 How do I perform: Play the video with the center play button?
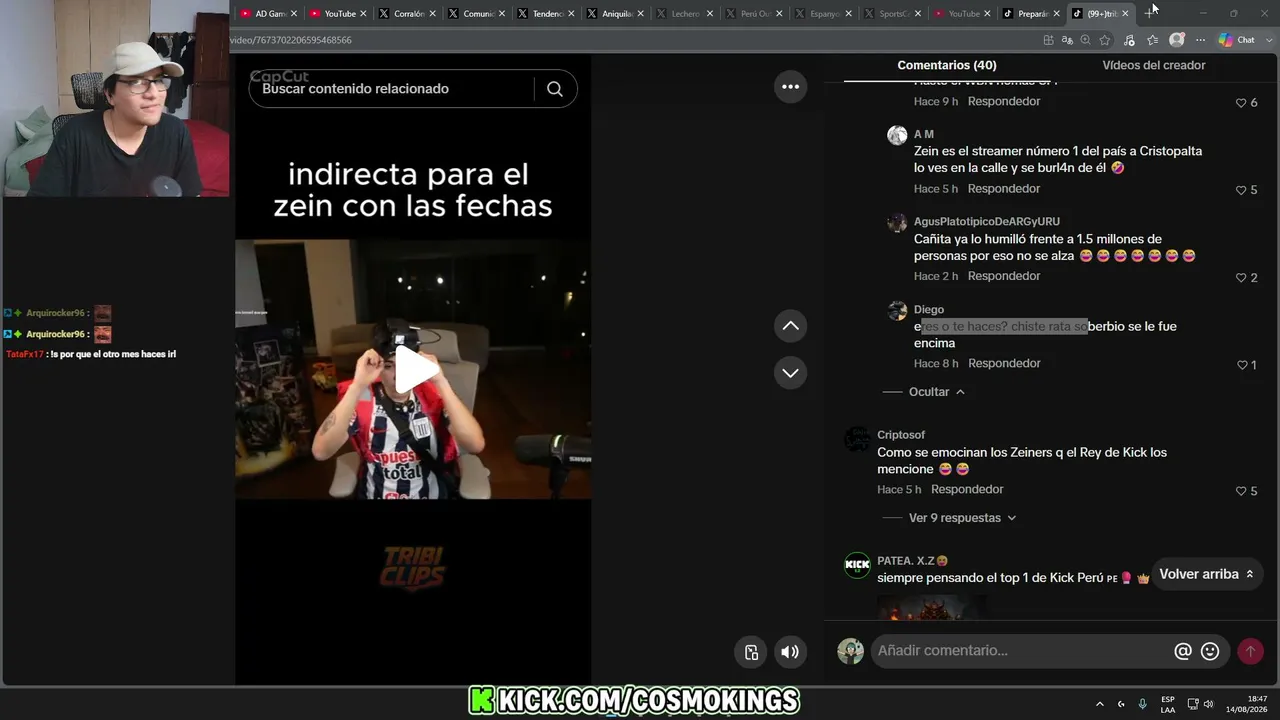415,369
